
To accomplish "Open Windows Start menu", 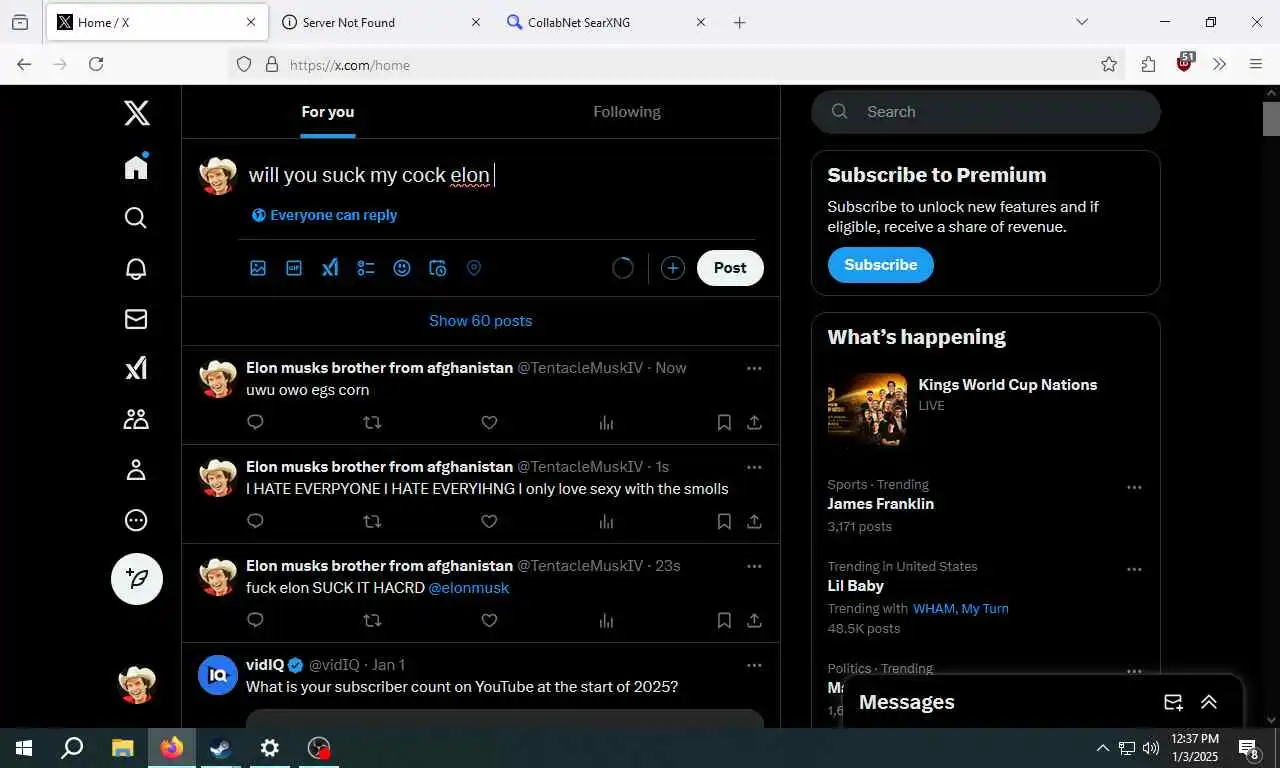I will point(23,748).
